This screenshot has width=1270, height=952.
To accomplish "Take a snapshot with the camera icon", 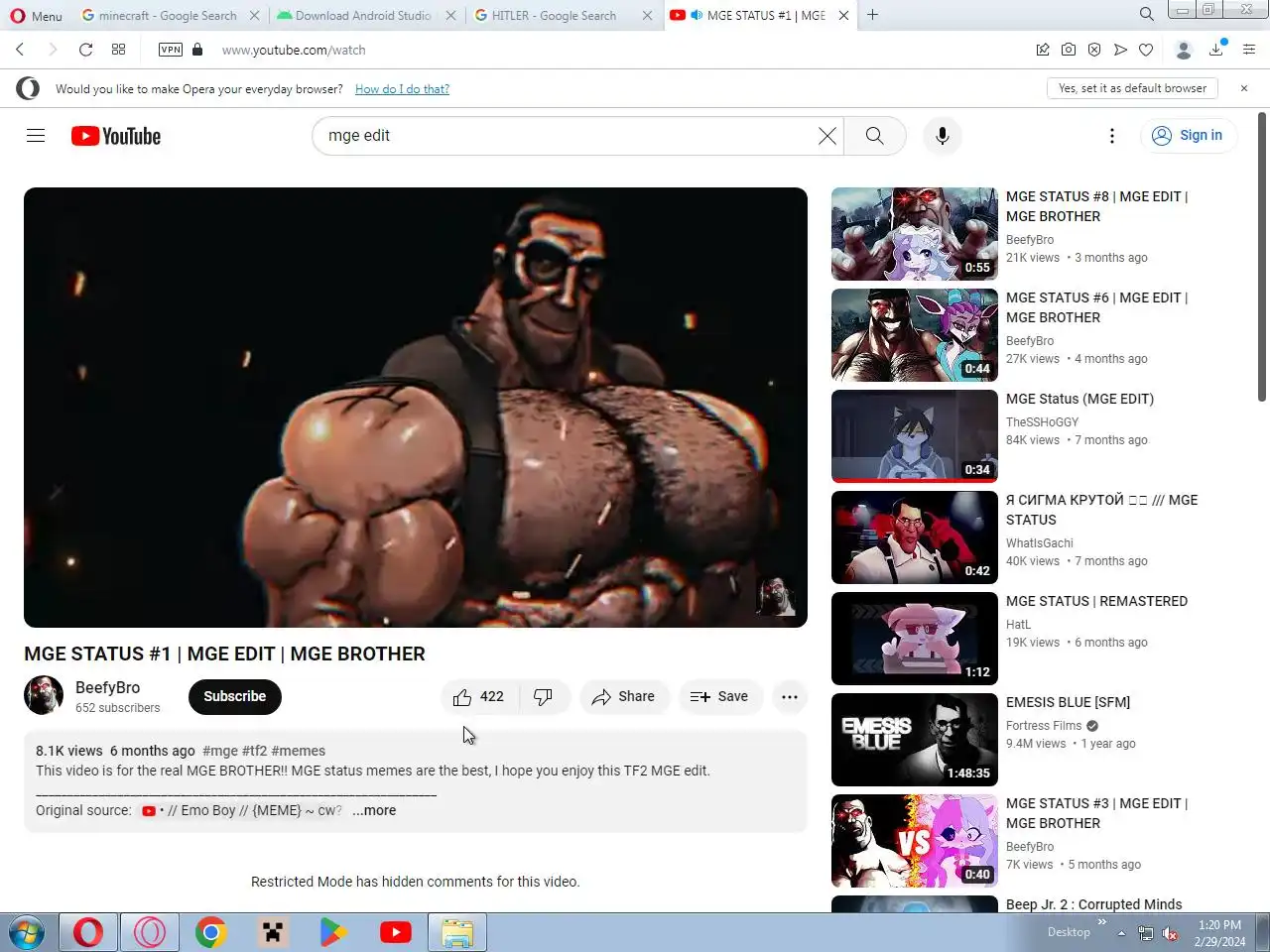I will click(1069, 50).
